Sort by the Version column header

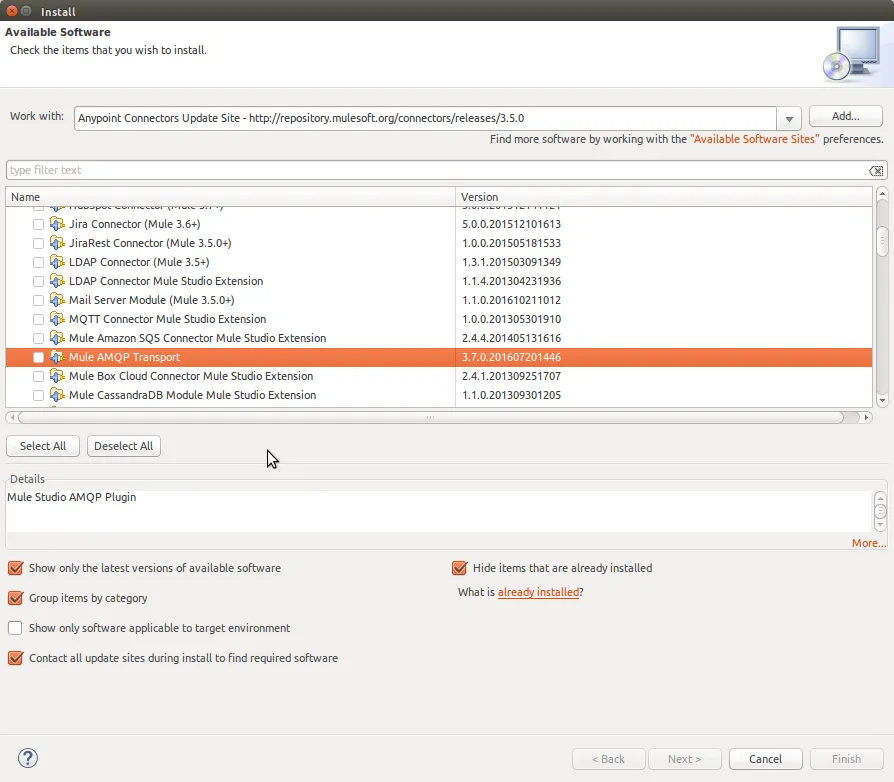pos(664,197)
